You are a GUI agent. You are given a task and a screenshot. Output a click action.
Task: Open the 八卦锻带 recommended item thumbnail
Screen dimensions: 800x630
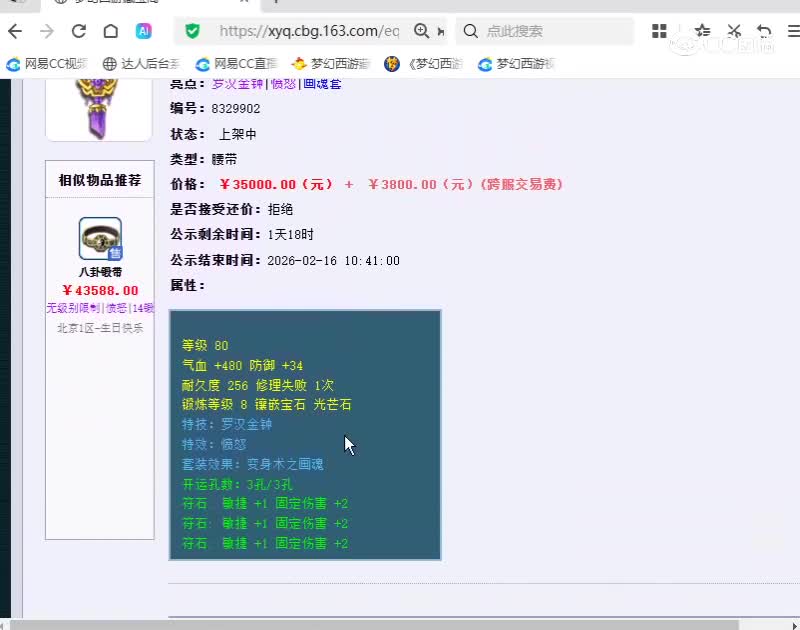pyautogui.click(x=101, y=239)
